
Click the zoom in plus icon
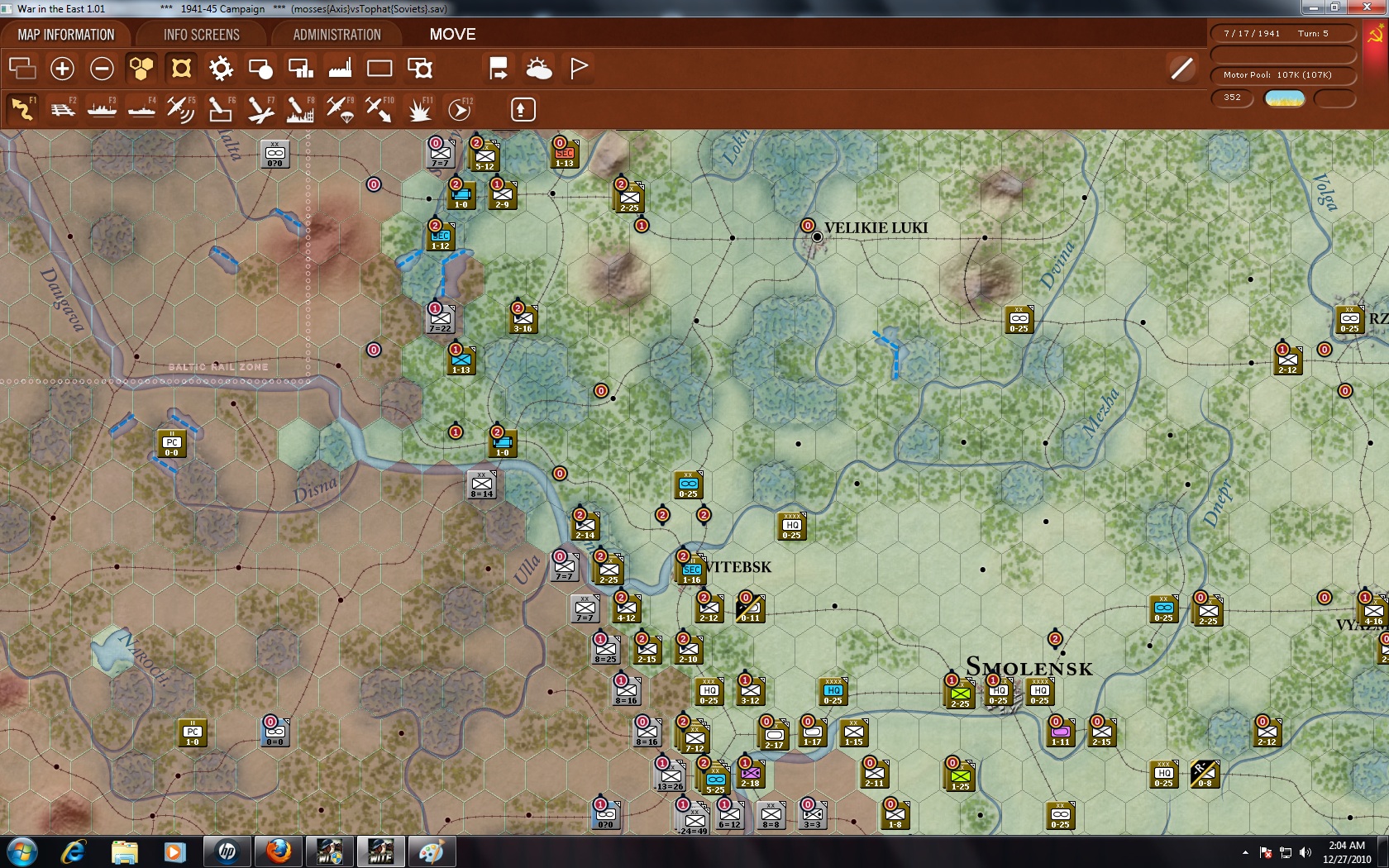pyautogui.click(x=62, y=69)
